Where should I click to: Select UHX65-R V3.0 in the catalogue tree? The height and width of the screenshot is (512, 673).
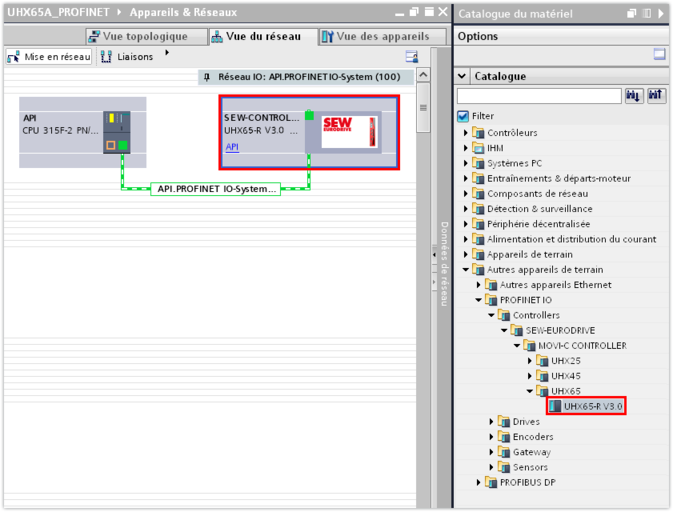[592, 406]
